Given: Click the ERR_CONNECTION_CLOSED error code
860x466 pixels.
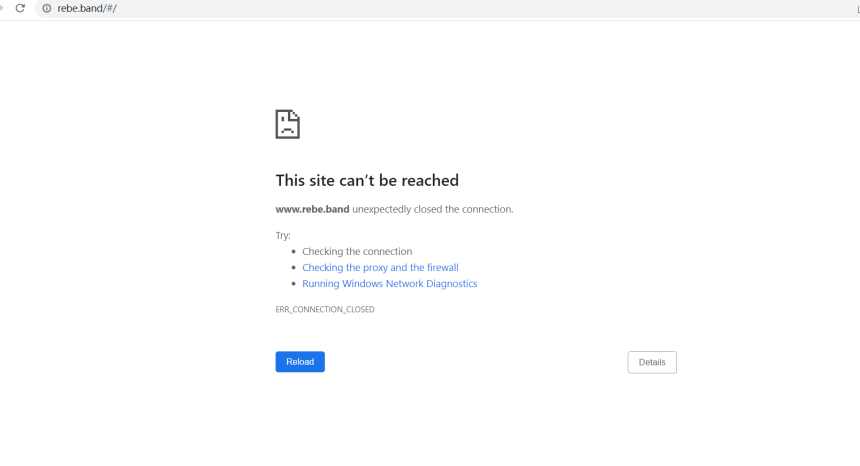Looking at the screenshot, I should 325,310.
